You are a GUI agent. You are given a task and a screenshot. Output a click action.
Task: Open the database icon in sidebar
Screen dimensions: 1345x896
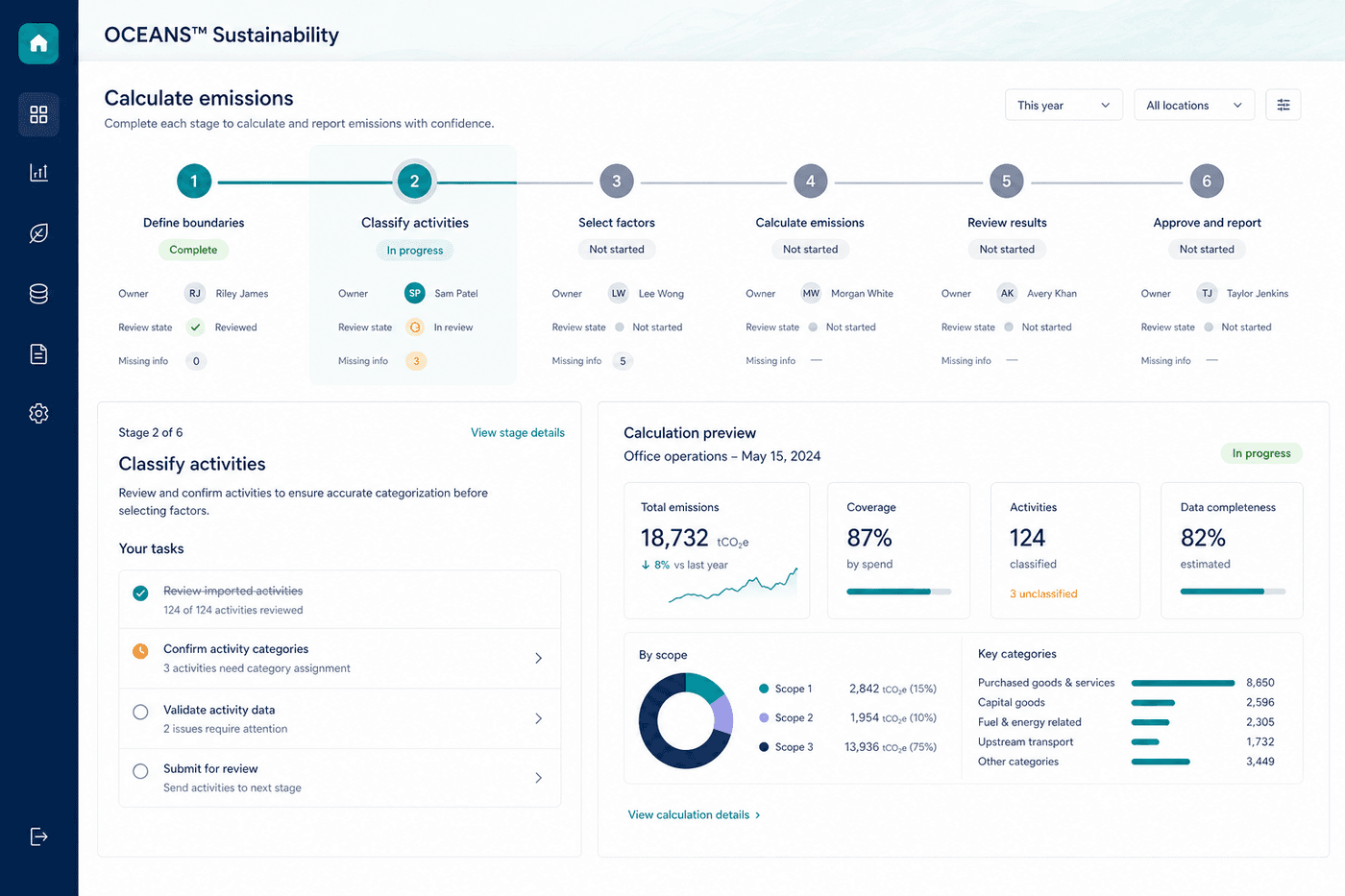point(38,294)
